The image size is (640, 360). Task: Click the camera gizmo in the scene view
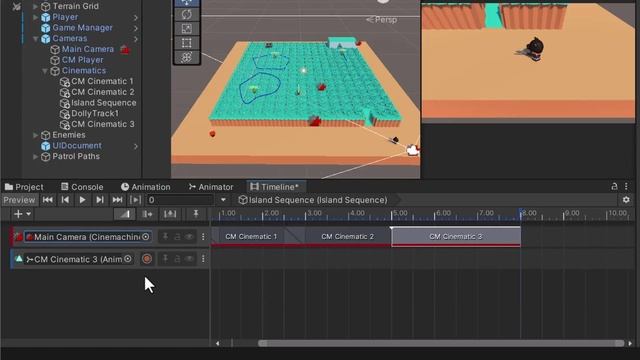pos(413,151)
